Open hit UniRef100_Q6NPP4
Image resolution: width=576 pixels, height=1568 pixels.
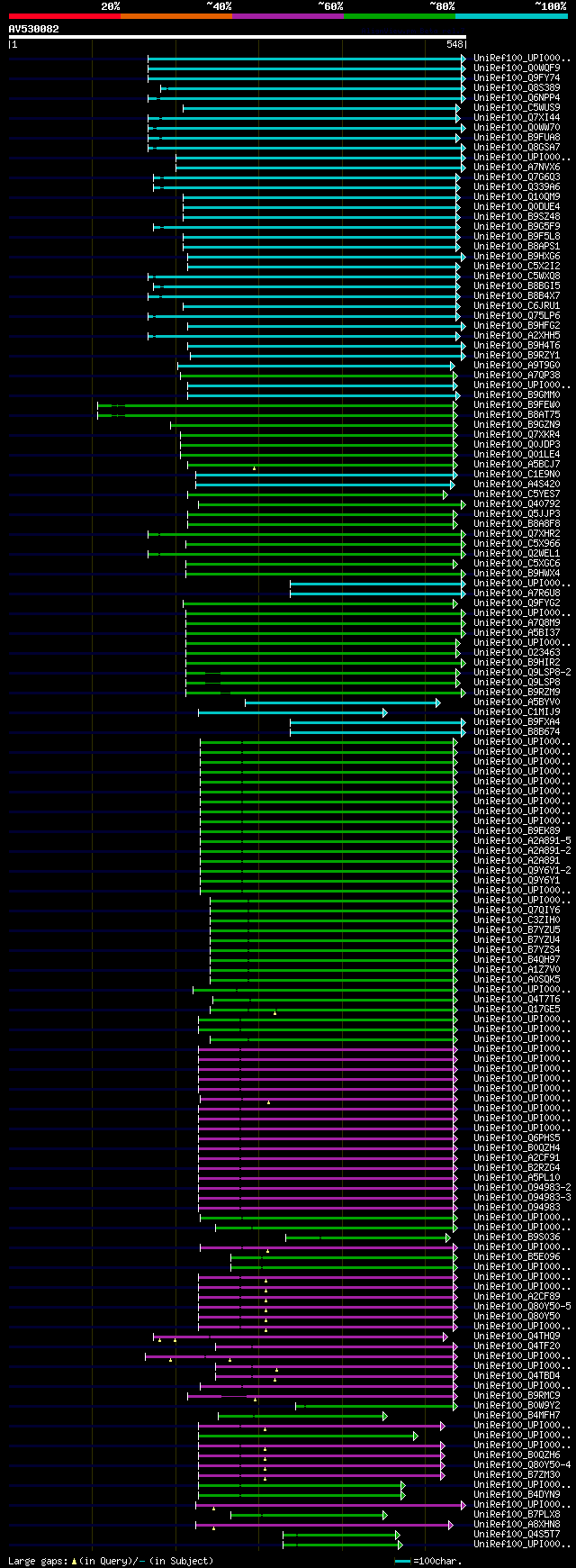pyautogui.click(x=517, y=98)
